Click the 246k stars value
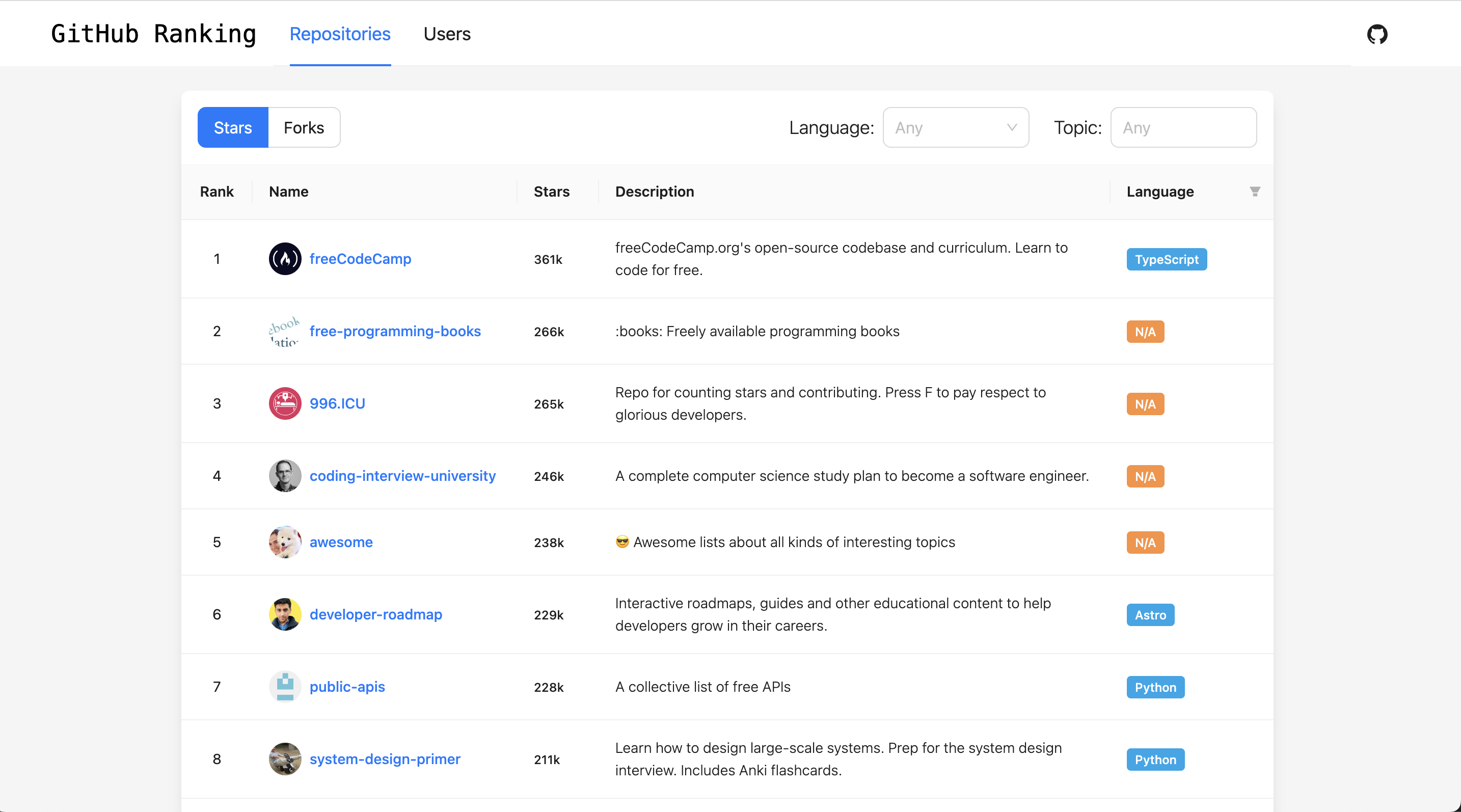This screenshot has height=812, width=1461. [x=549, y=476]
